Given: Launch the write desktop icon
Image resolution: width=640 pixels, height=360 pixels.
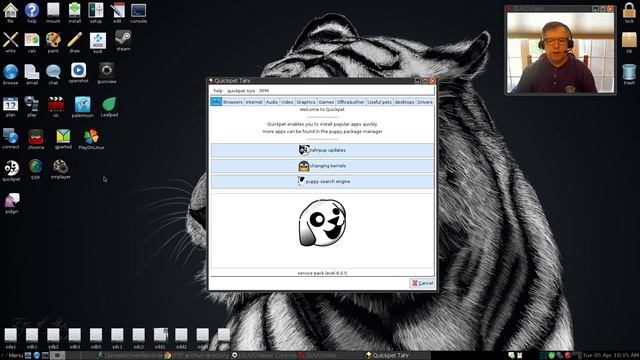Looking at the screenshot, I should pyautogui.click(x=10, y=42).
